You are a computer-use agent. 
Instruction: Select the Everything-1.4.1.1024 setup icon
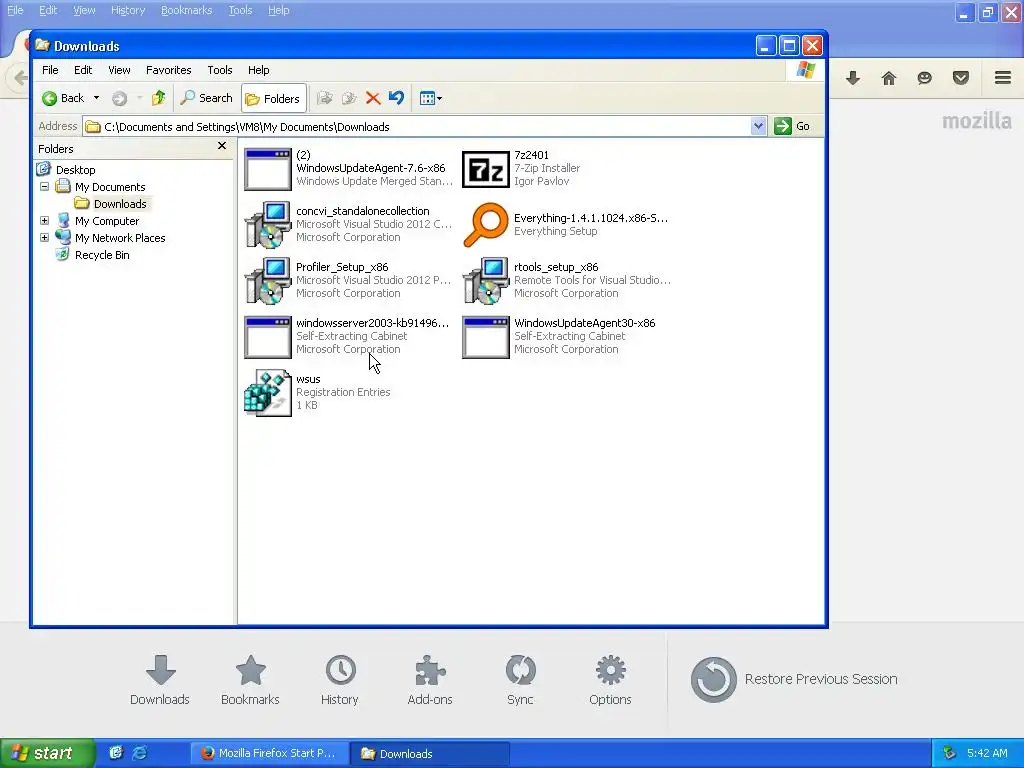[x=486, y=225]
